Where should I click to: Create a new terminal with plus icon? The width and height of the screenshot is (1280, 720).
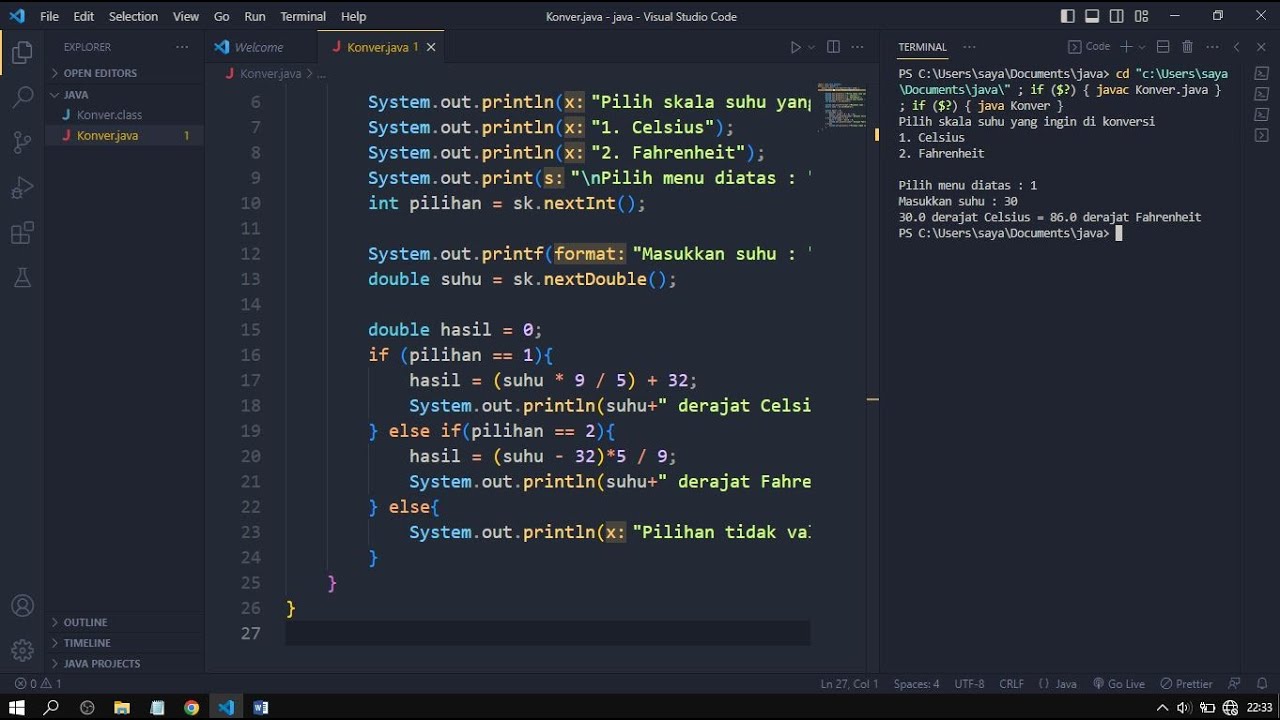(x=1126, y=47)
